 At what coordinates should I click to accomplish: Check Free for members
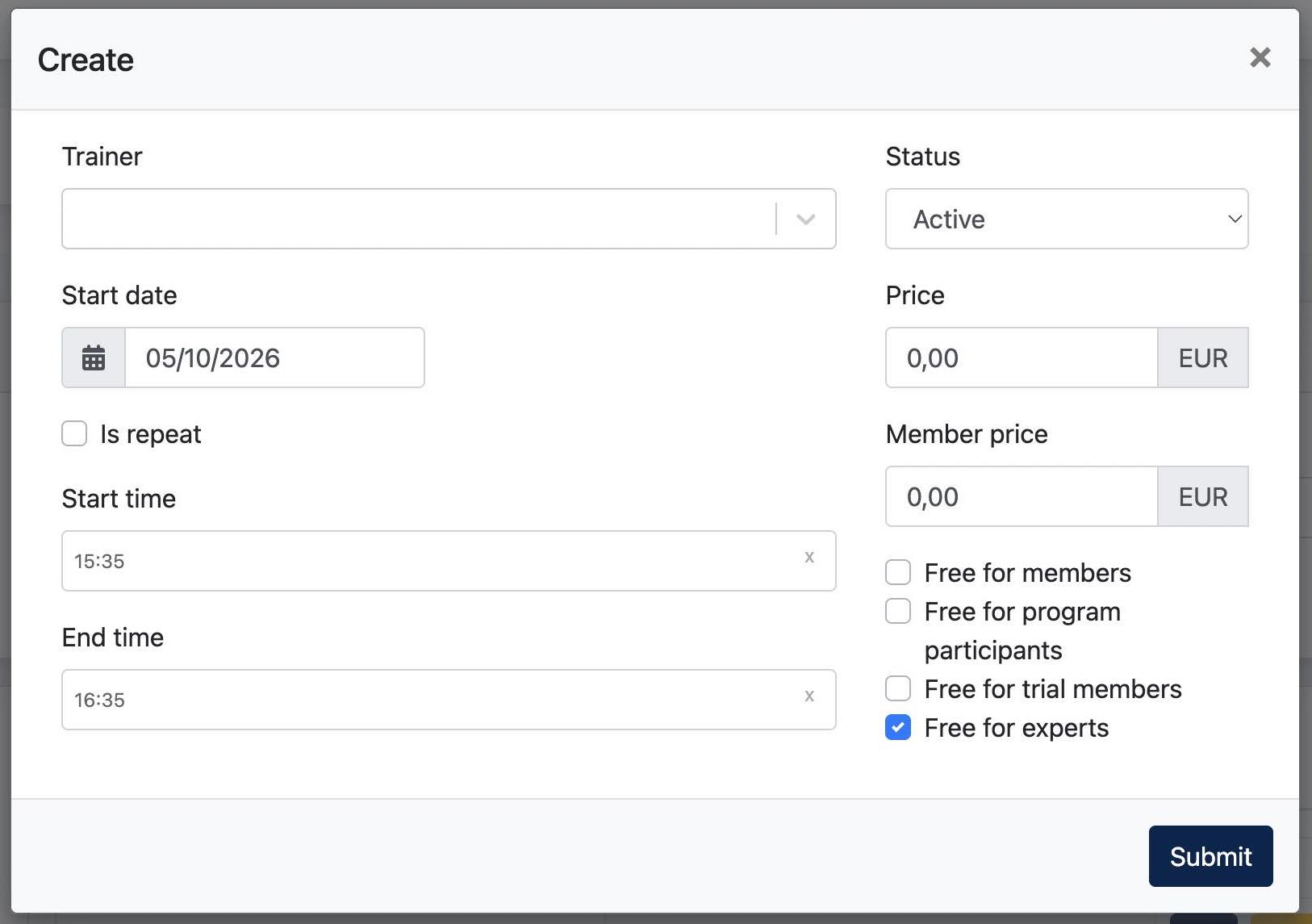point(898,572)
